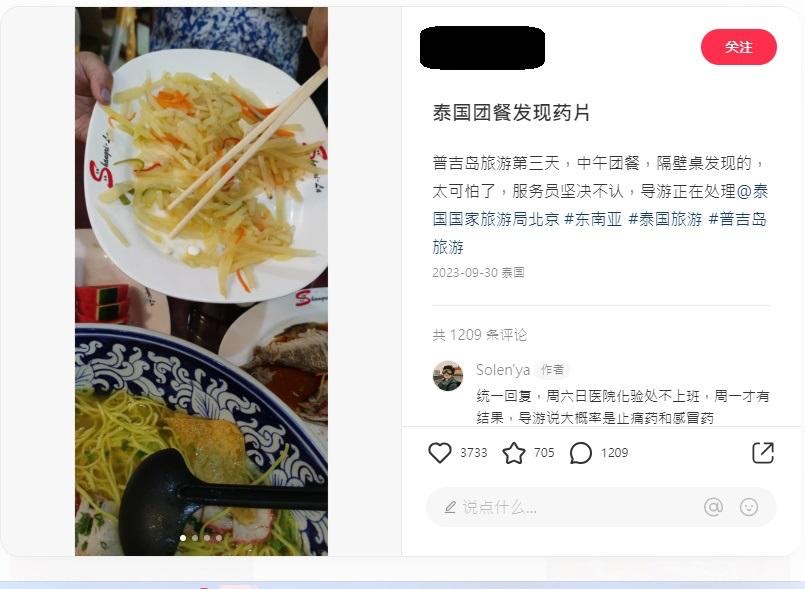
Task: Open the #泰国旅游 hashtag
Action: pos(665,219)
